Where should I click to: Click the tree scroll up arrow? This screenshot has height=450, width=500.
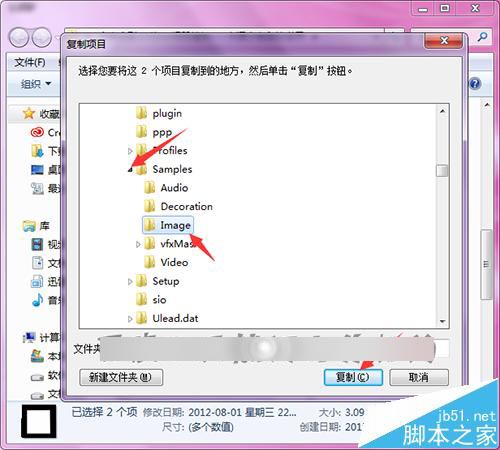click(442, 111)
